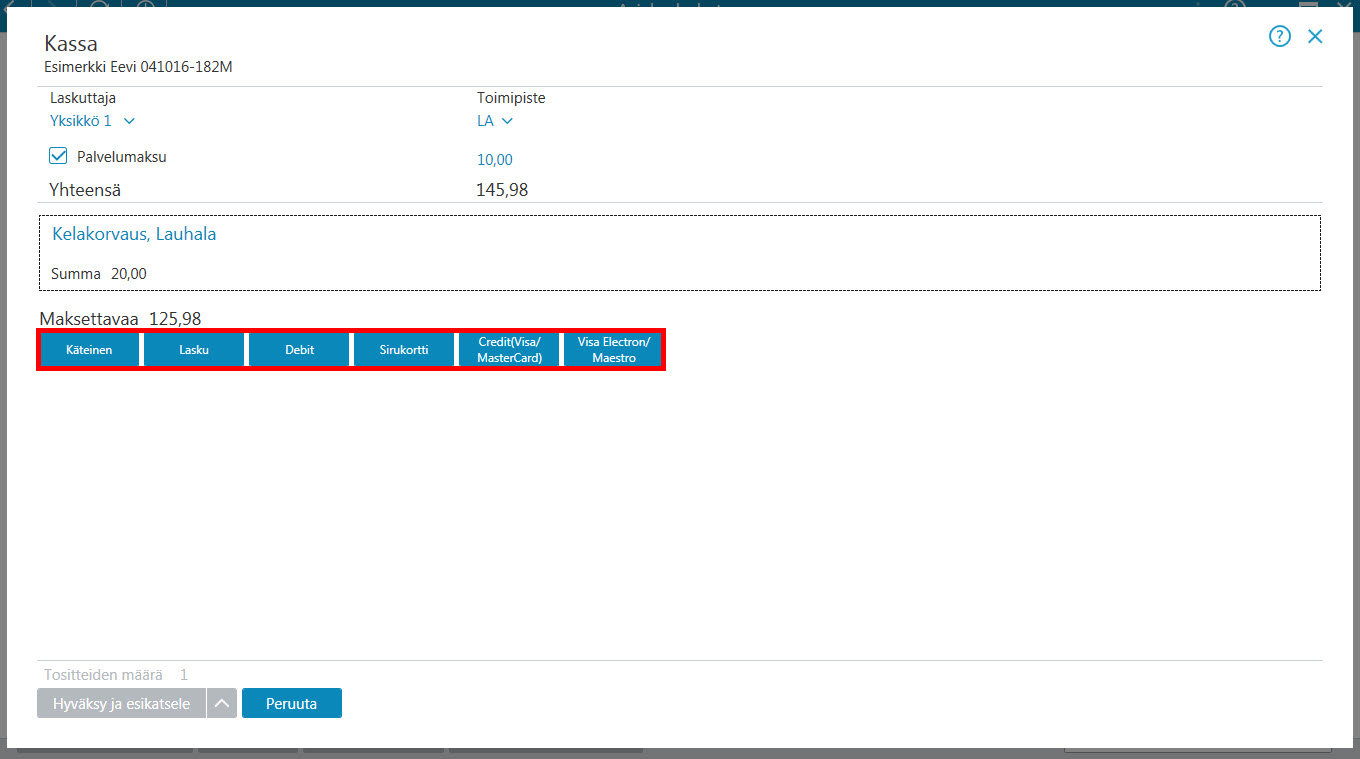Select Visa Electron/Maestro payment
Viewport: 1360px width, 759px height.
pyautogui.click(x=613, y=350)
